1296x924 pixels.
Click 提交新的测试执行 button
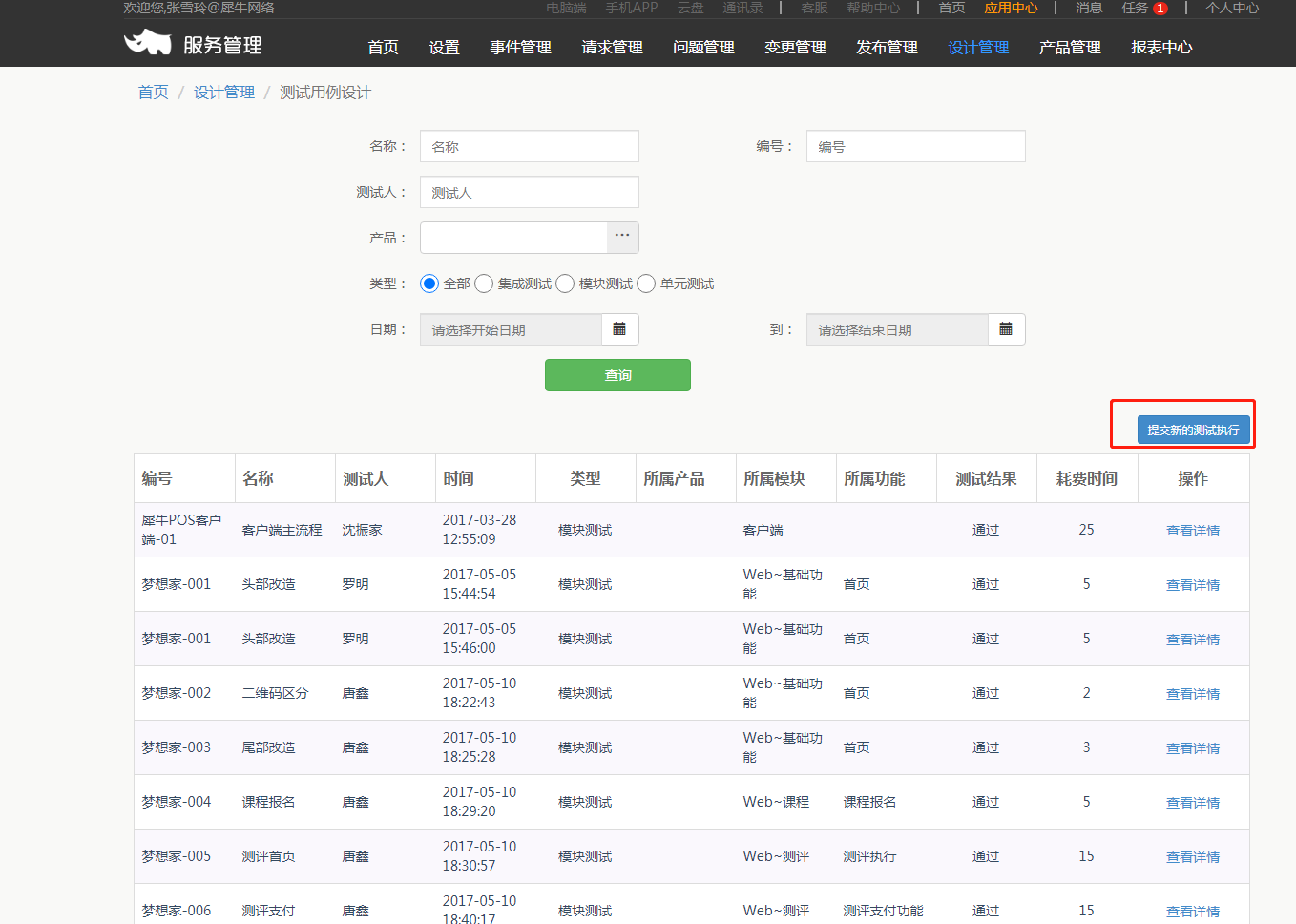(x=1193, y=430)
